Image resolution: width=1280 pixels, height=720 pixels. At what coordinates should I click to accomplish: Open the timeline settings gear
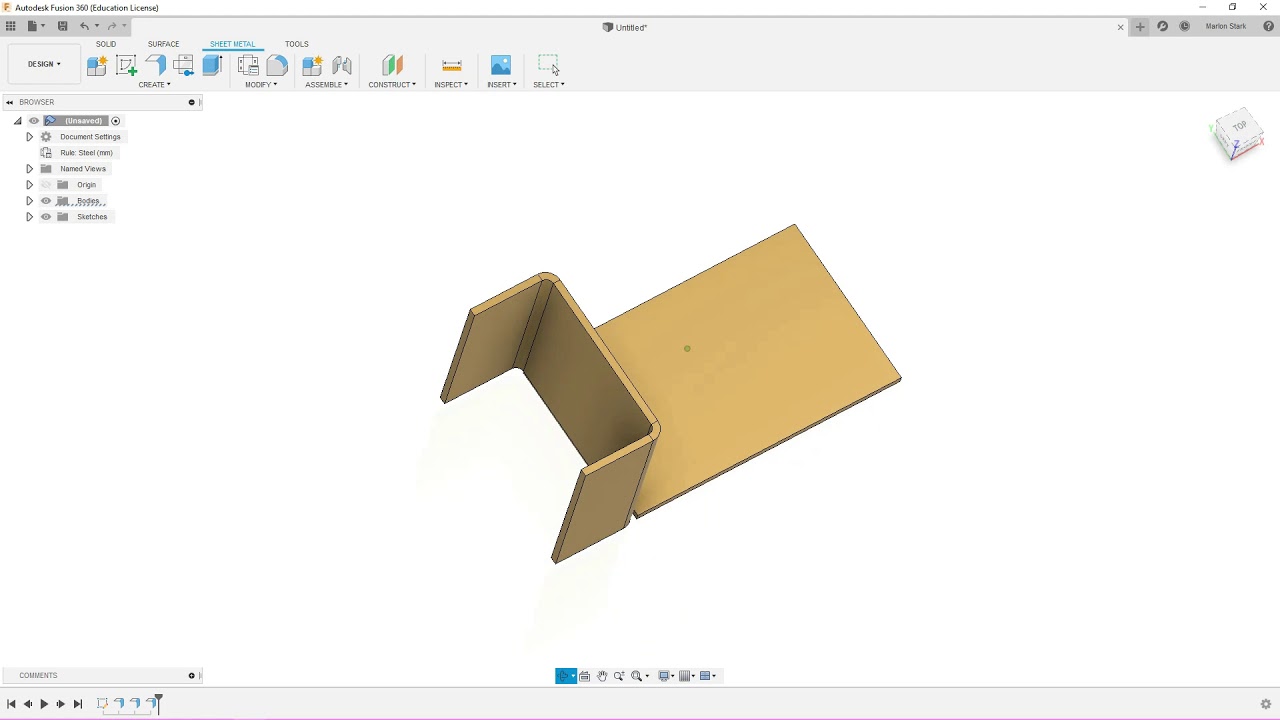click(1265, 704)
